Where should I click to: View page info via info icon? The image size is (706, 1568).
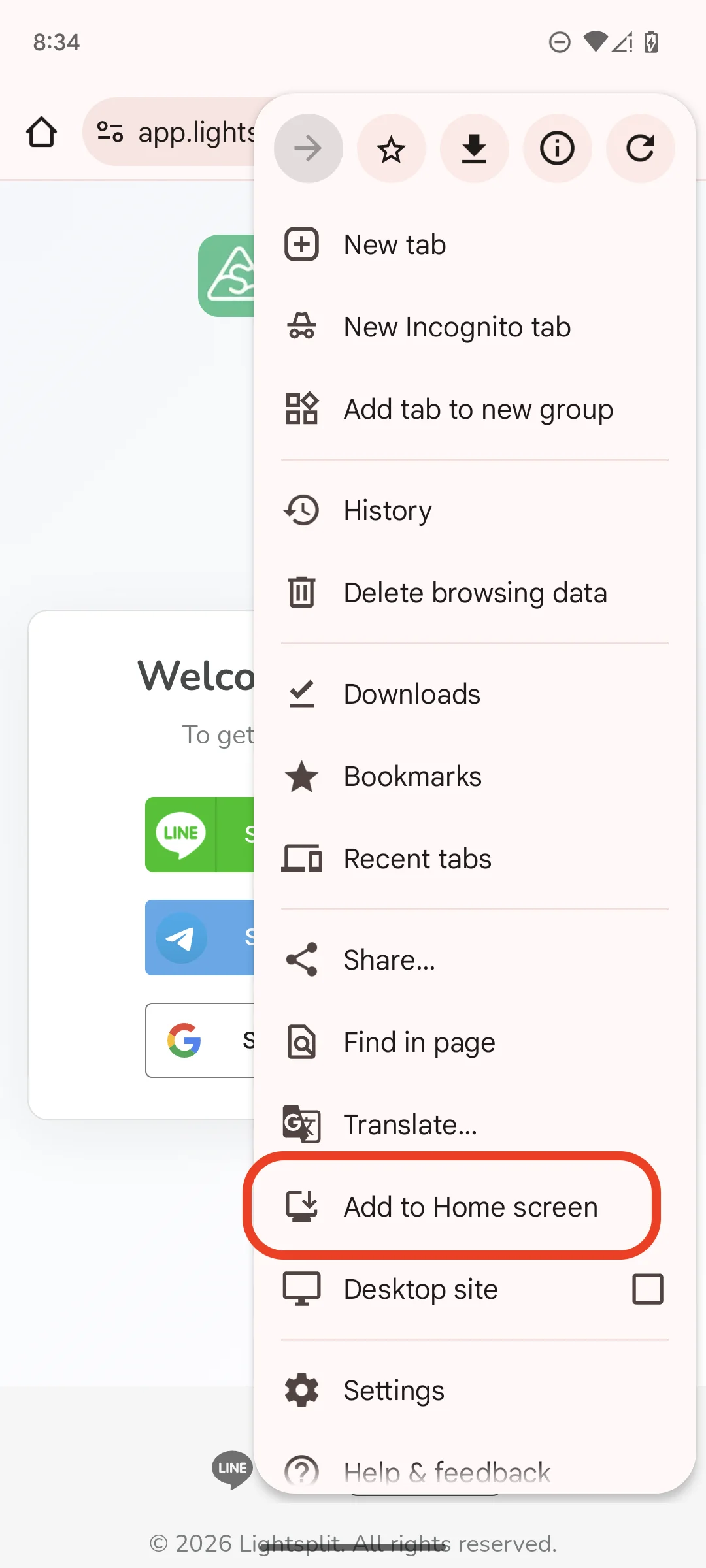click(557, 148)
